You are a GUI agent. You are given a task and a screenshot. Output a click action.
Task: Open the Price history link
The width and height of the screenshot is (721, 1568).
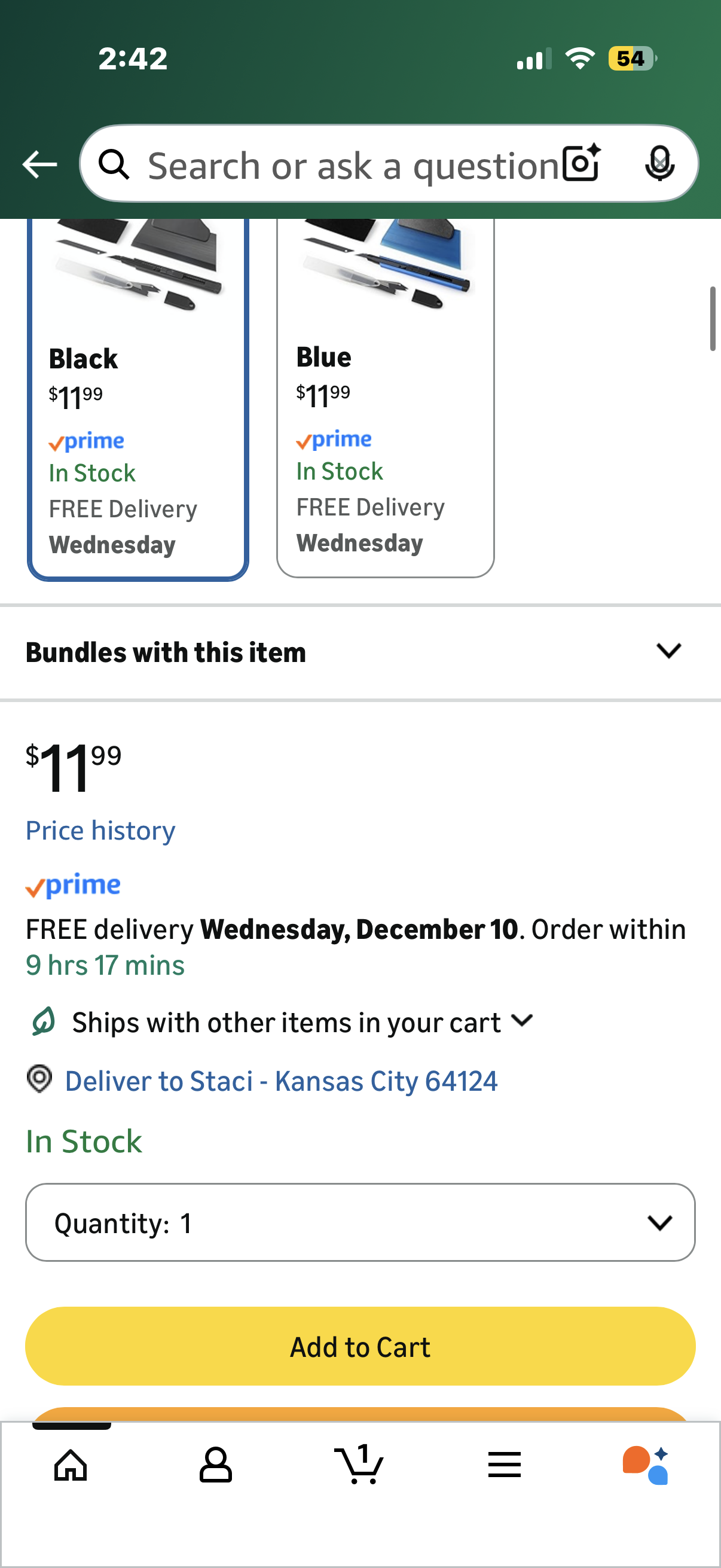(x=100, y=830)
